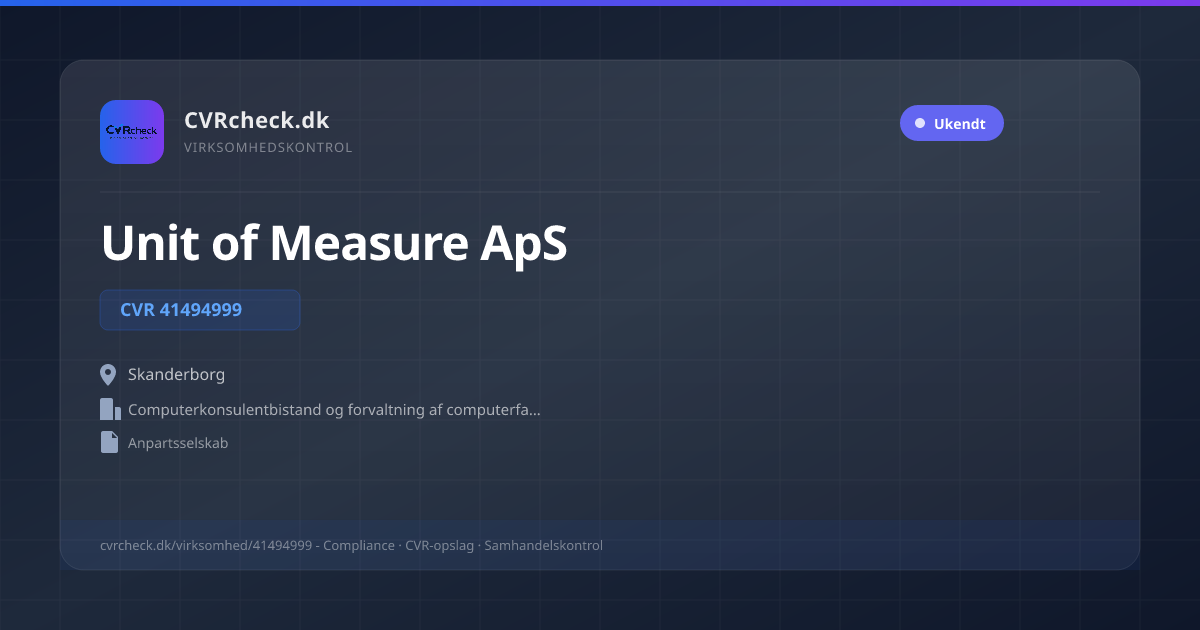Click the Ukendt status badge
Screen dimensions: 1200x630
tap(951, 124)
